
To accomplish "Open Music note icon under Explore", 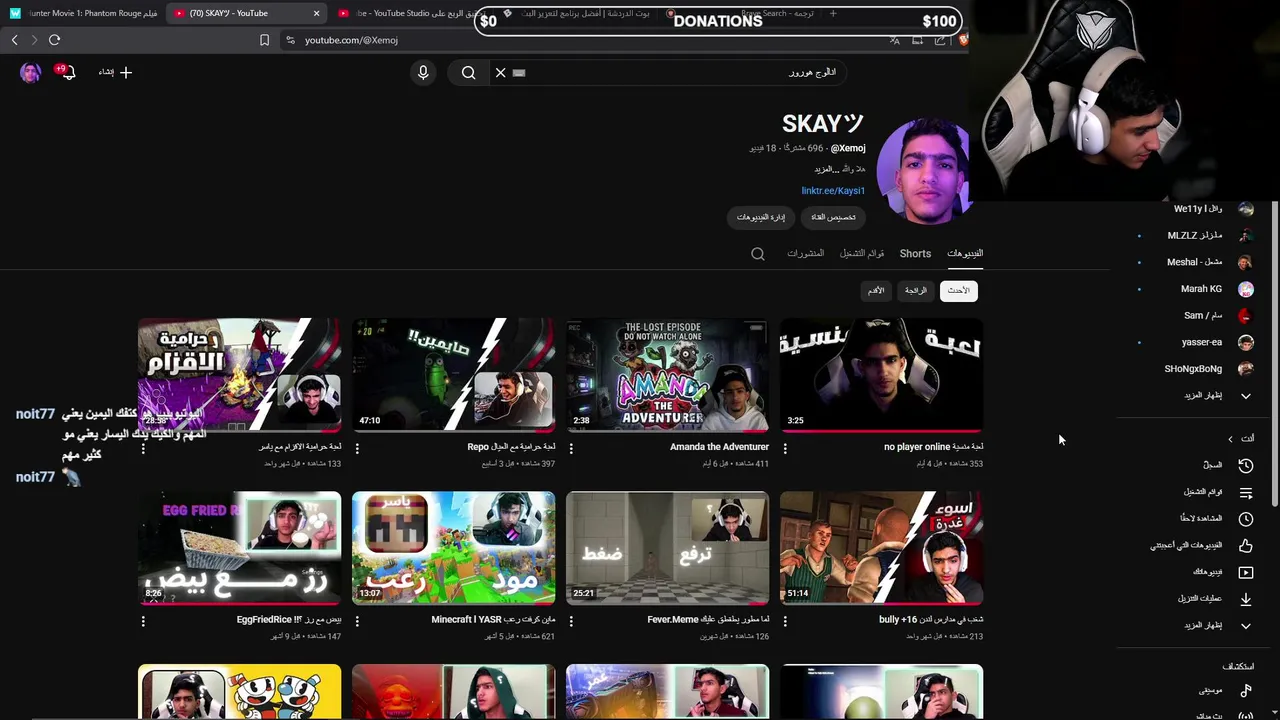I will point(1245,691).
